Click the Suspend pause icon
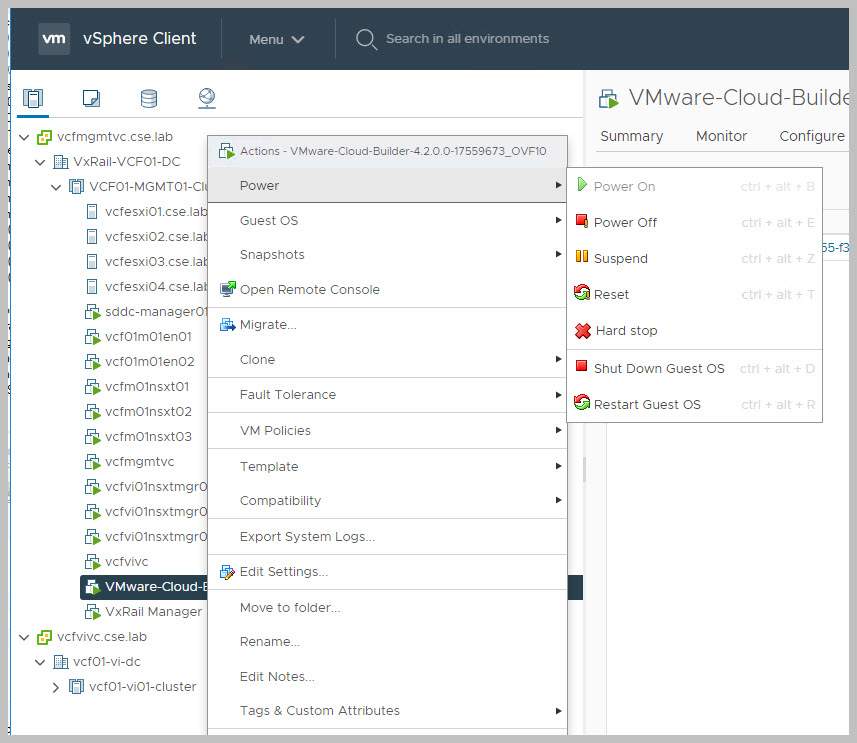Image resolution: width=857 pixels, height=743 pixels. [582, 258]
